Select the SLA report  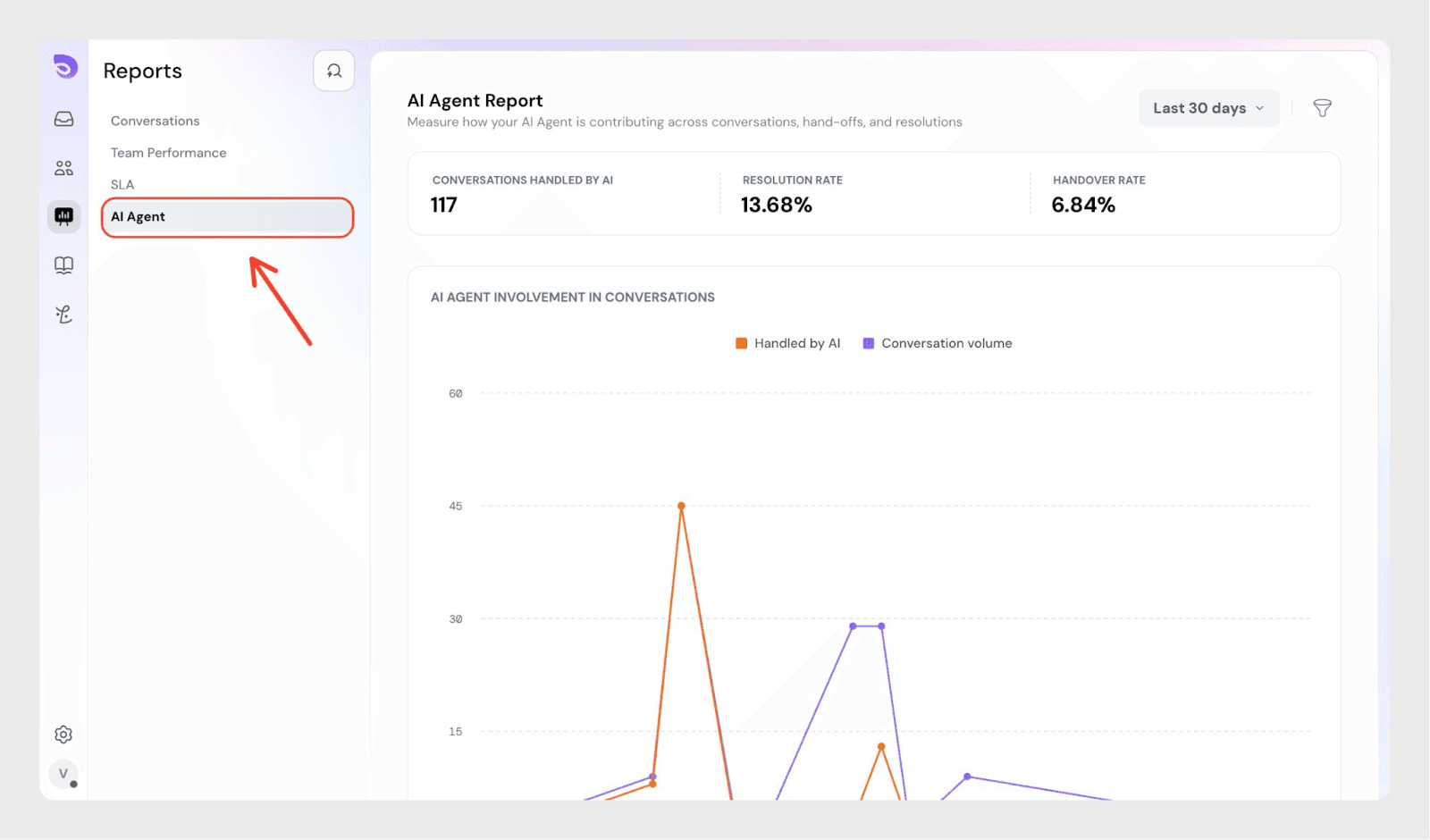(x=122, y=185)
